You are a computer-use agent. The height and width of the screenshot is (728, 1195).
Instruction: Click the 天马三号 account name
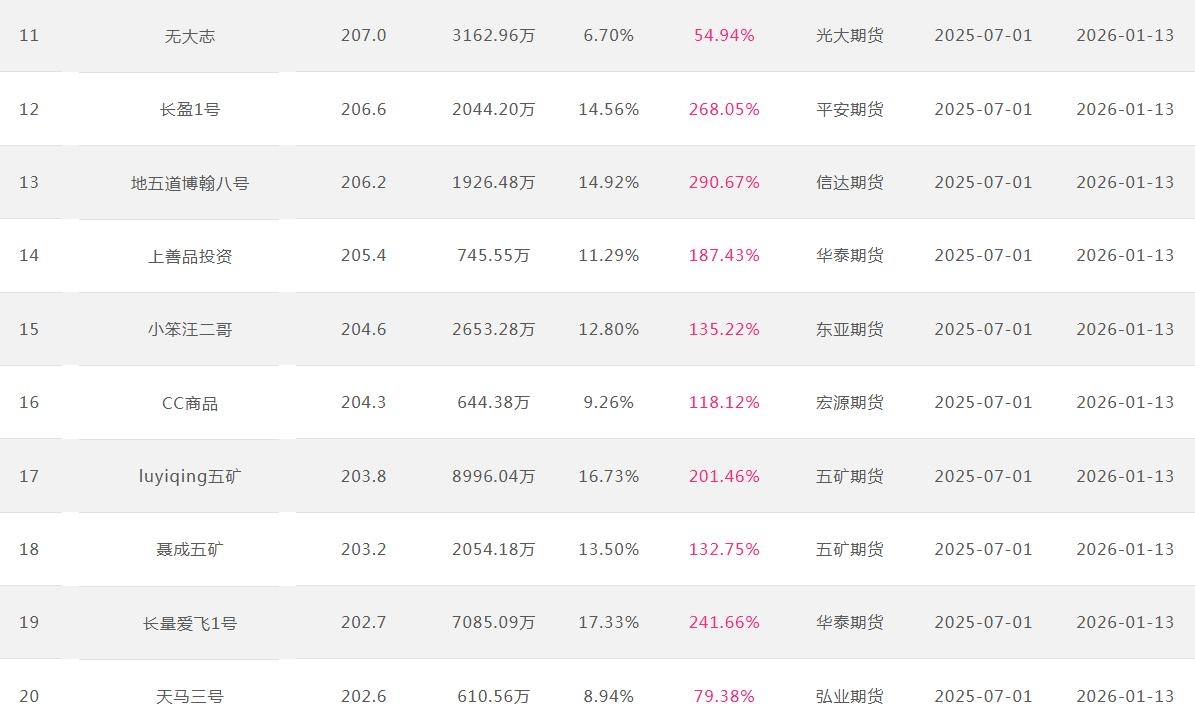coord(190,697)
